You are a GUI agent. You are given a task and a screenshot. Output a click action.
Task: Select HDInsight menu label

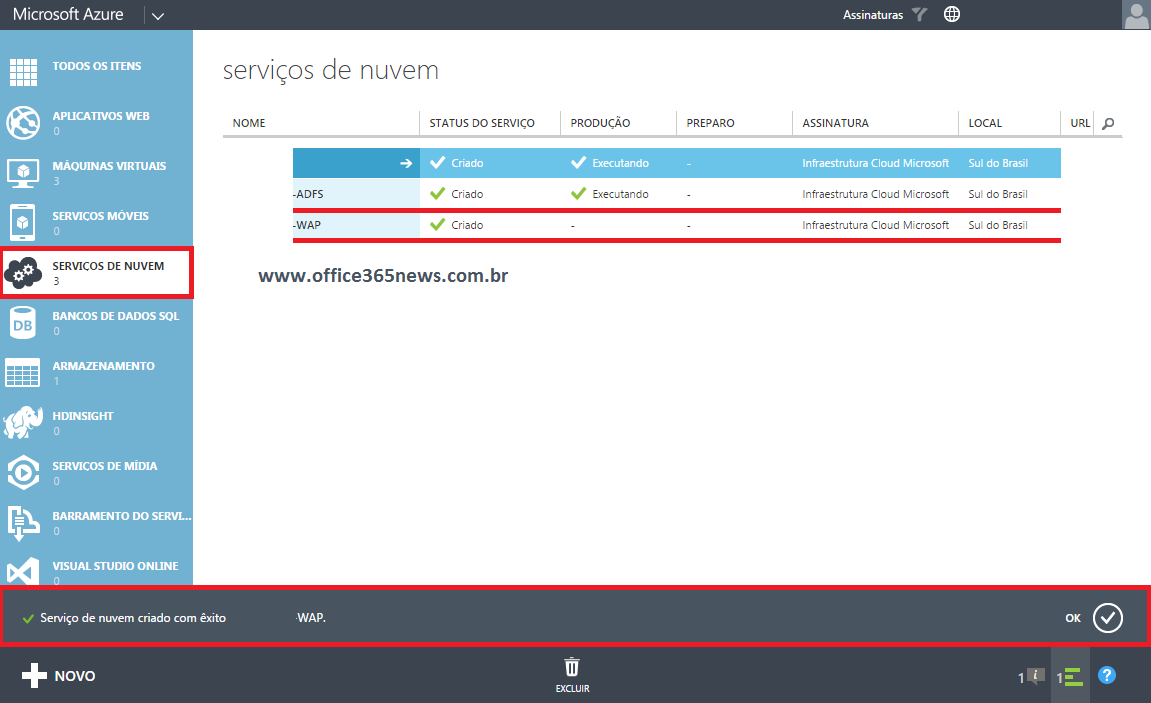[x=83, y=415]
